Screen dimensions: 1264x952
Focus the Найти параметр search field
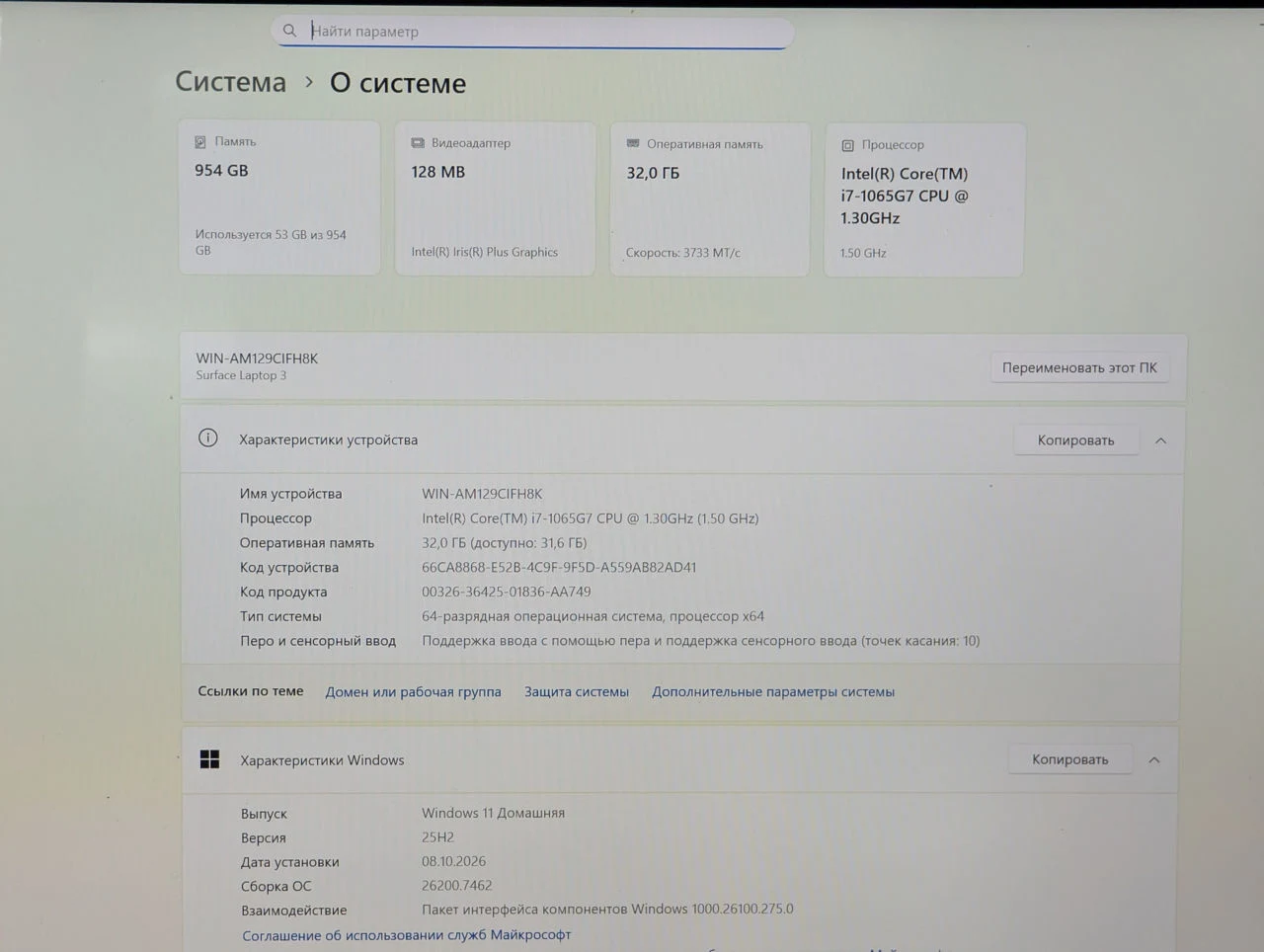(532, 32)
